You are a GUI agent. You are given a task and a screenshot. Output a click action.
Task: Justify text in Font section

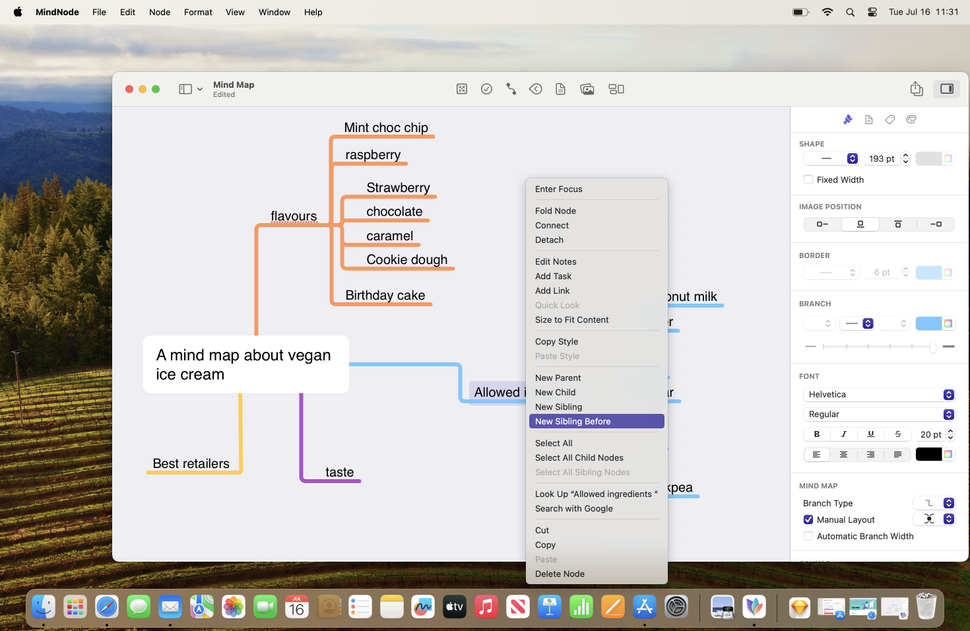[898, 455]
